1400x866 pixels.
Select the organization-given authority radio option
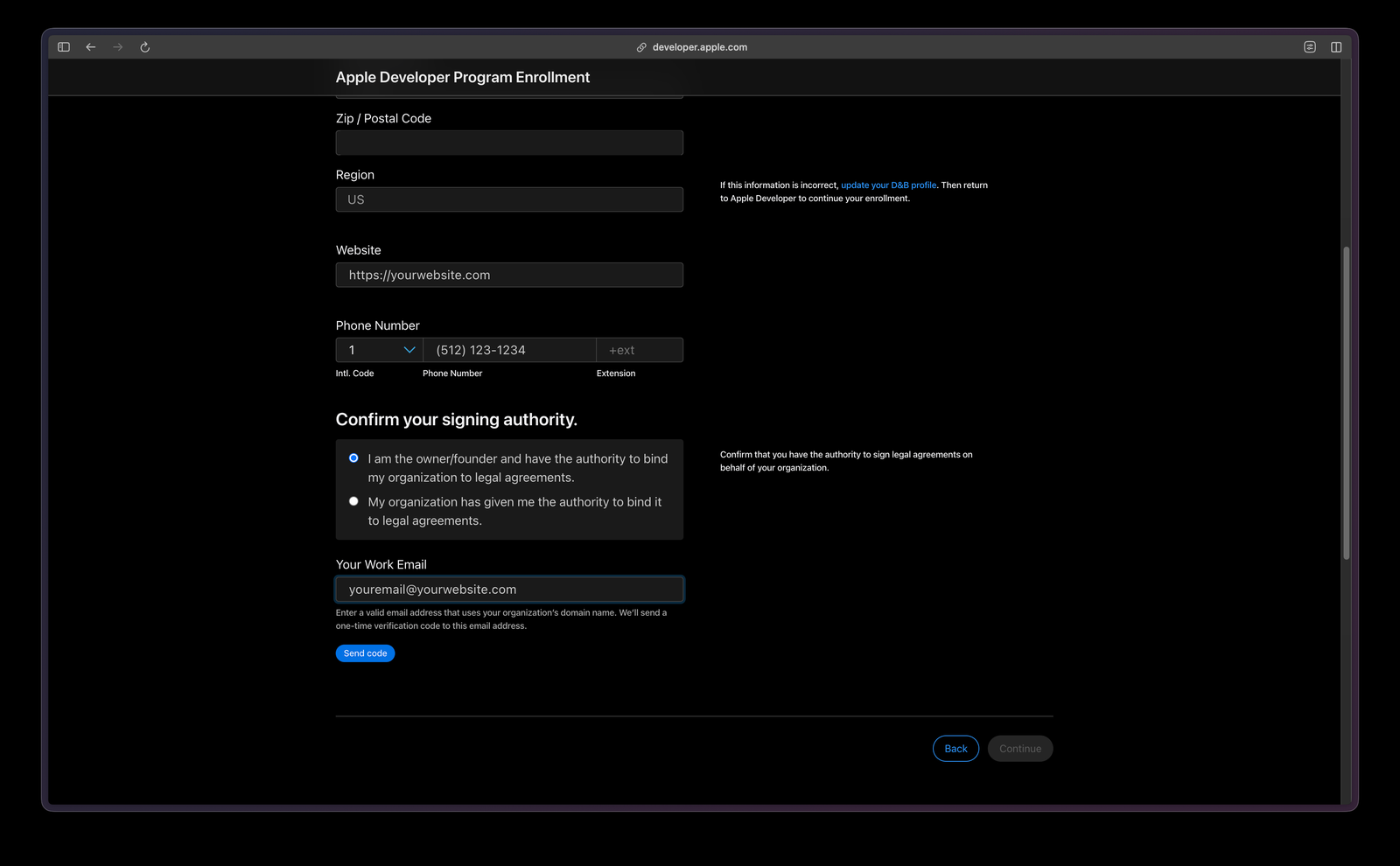point(353,501)
